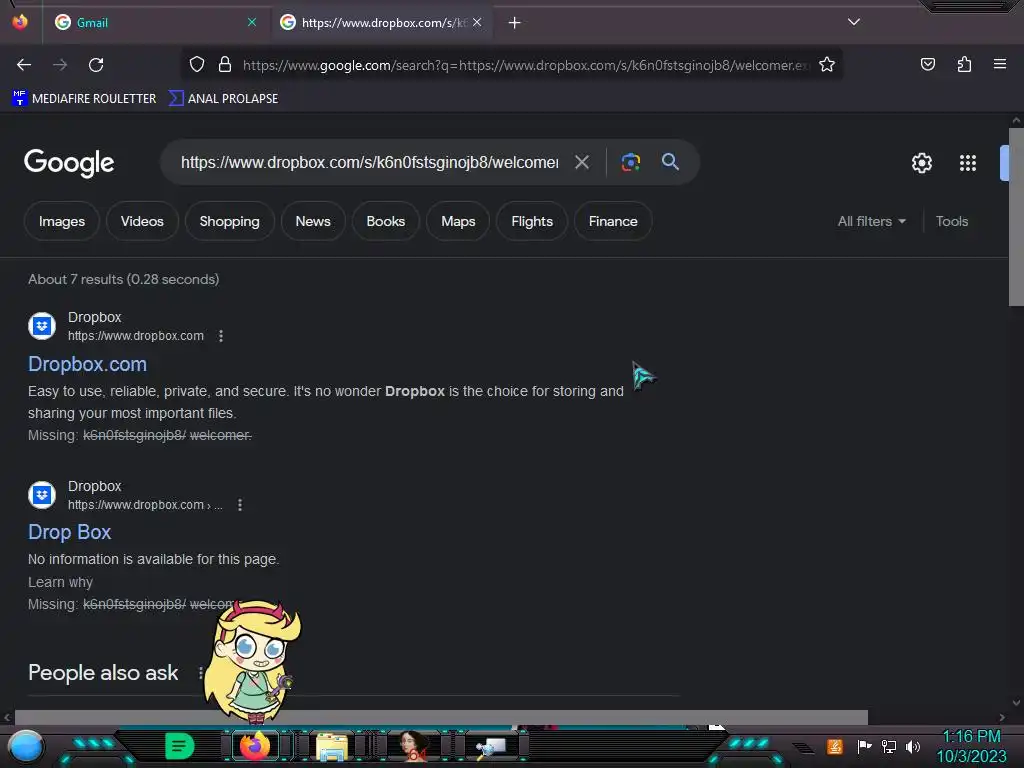Filter results by Images
This screenshot has width=1024, height=768.
pyautogui.click(x=62, y=221)
